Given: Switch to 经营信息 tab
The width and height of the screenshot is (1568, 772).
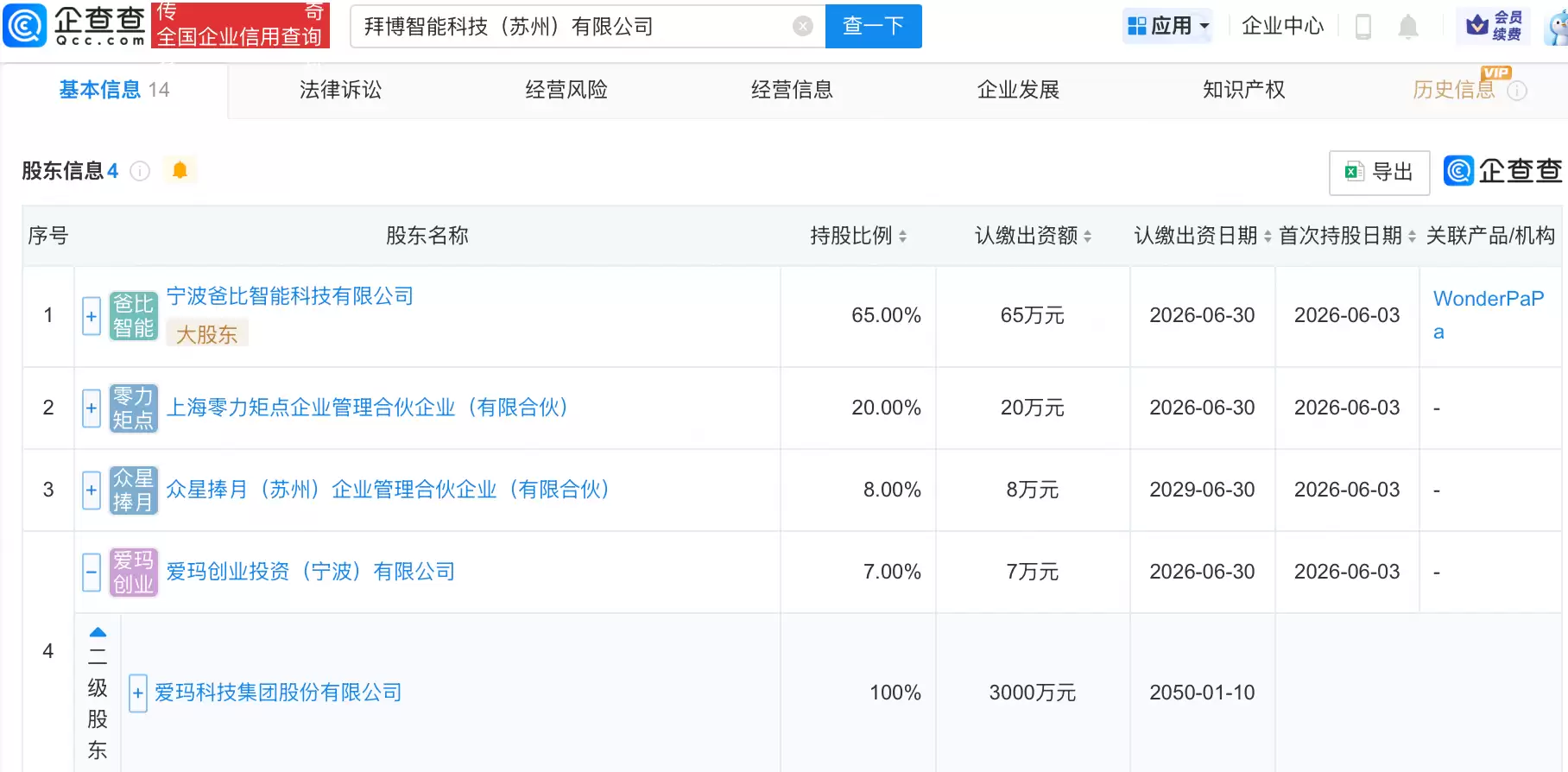Looking at the screenshot, I should pyautogui.click(x=792, y=90).
